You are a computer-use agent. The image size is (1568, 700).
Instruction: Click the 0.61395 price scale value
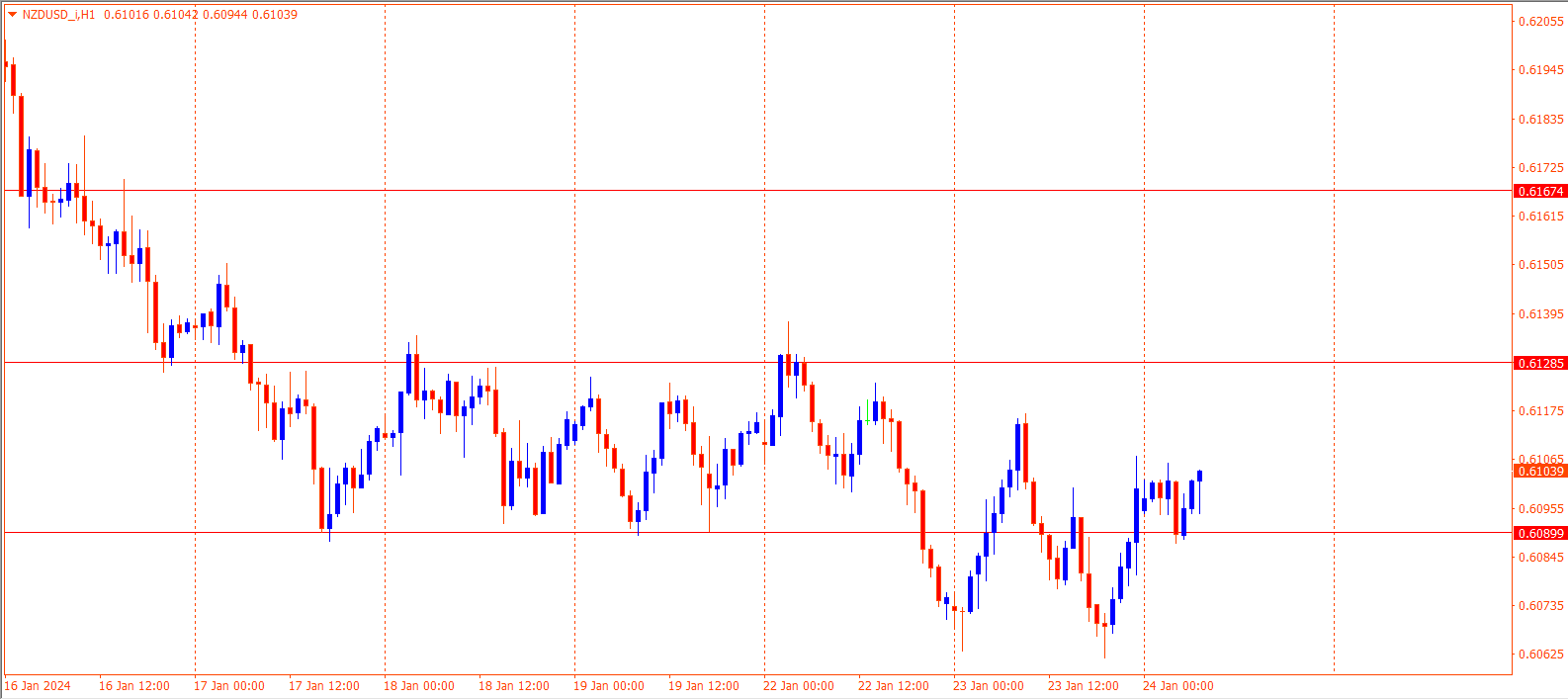pos(1541,313)
